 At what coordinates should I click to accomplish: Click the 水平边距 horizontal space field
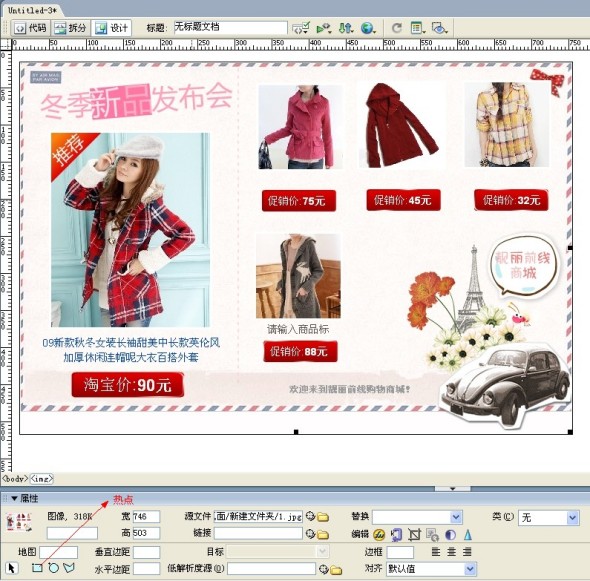[x=146, y=569]
